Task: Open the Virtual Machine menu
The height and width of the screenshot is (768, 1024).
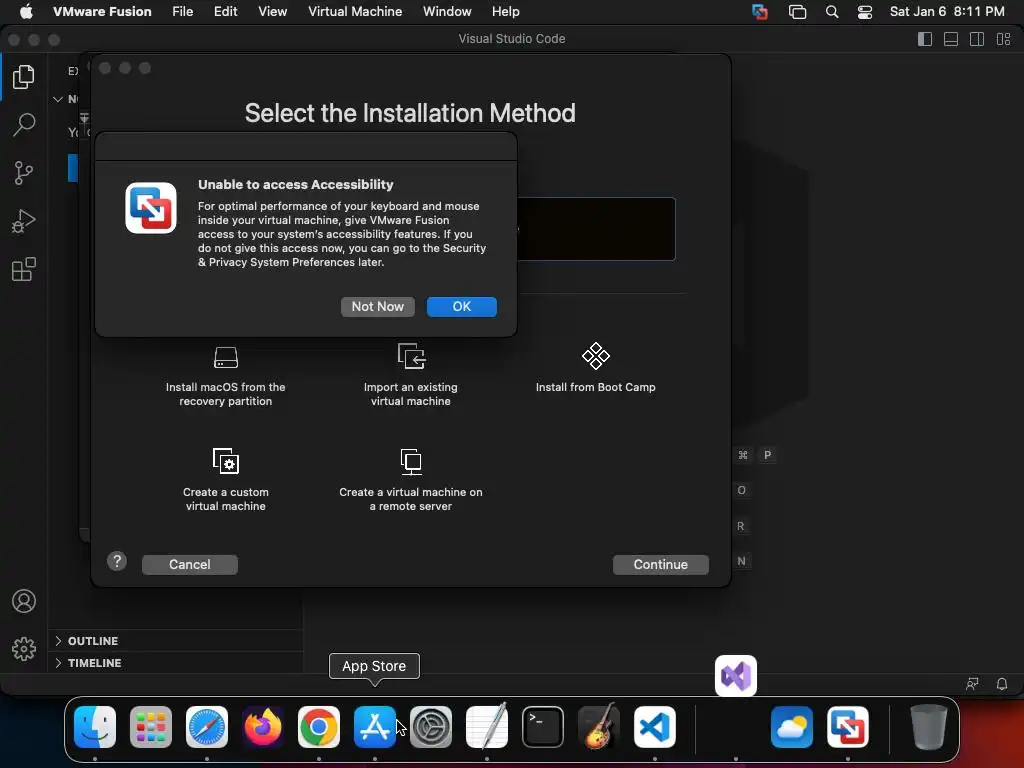Action: point(355,12)
